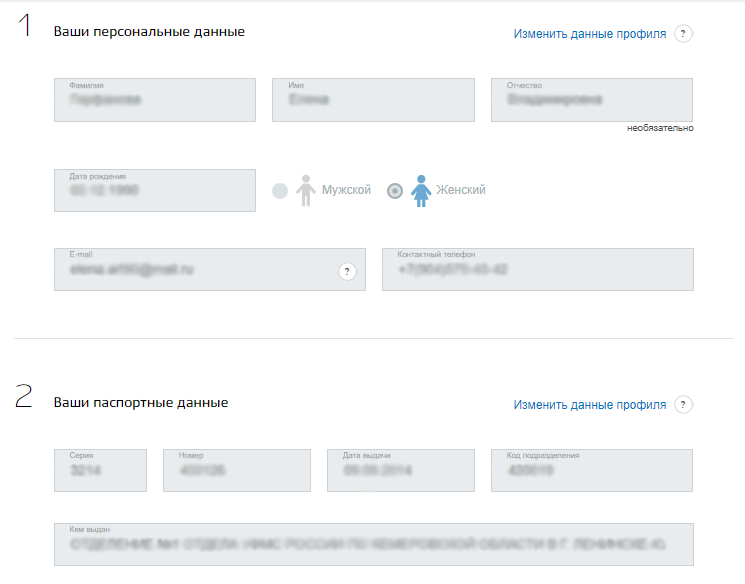Click the Дата рождения field
745x584 pixels.
155,191
